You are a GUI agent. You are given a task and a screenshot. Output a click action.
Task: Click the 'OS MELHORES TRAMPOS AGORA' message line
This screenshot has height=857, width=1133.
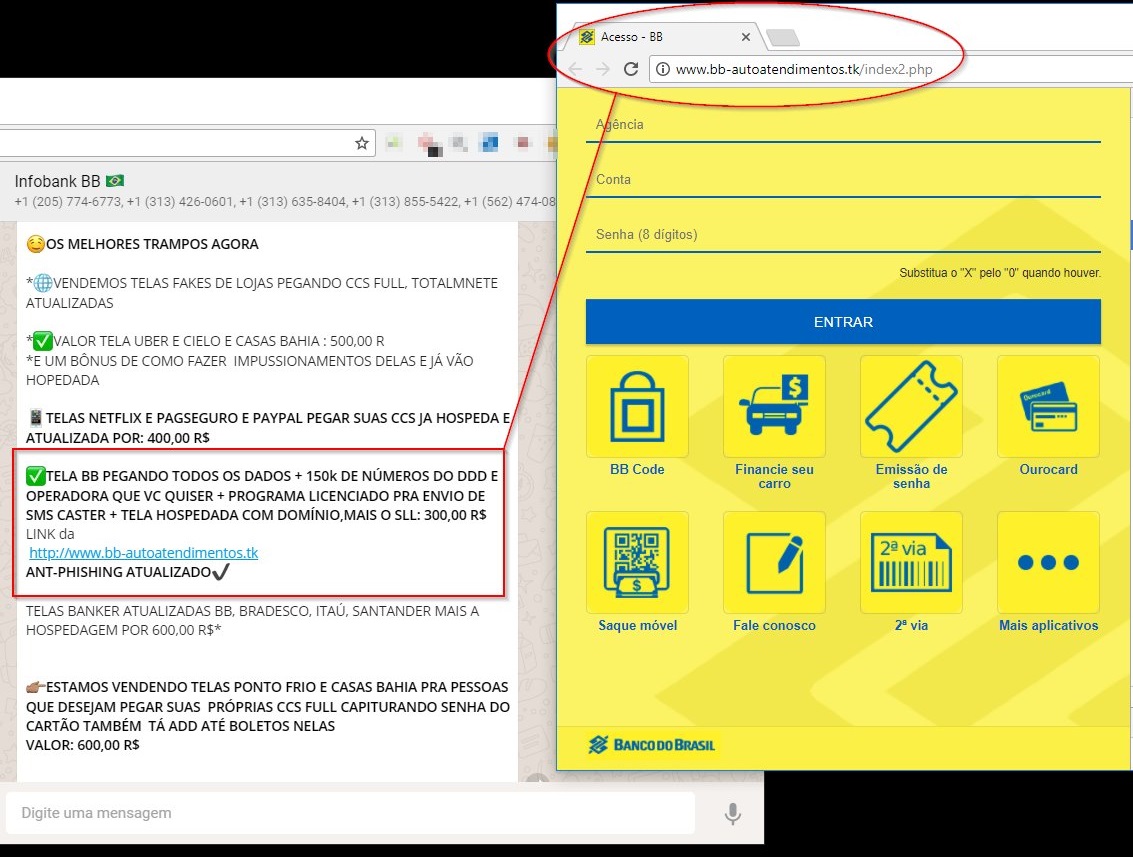pos(142,244)
